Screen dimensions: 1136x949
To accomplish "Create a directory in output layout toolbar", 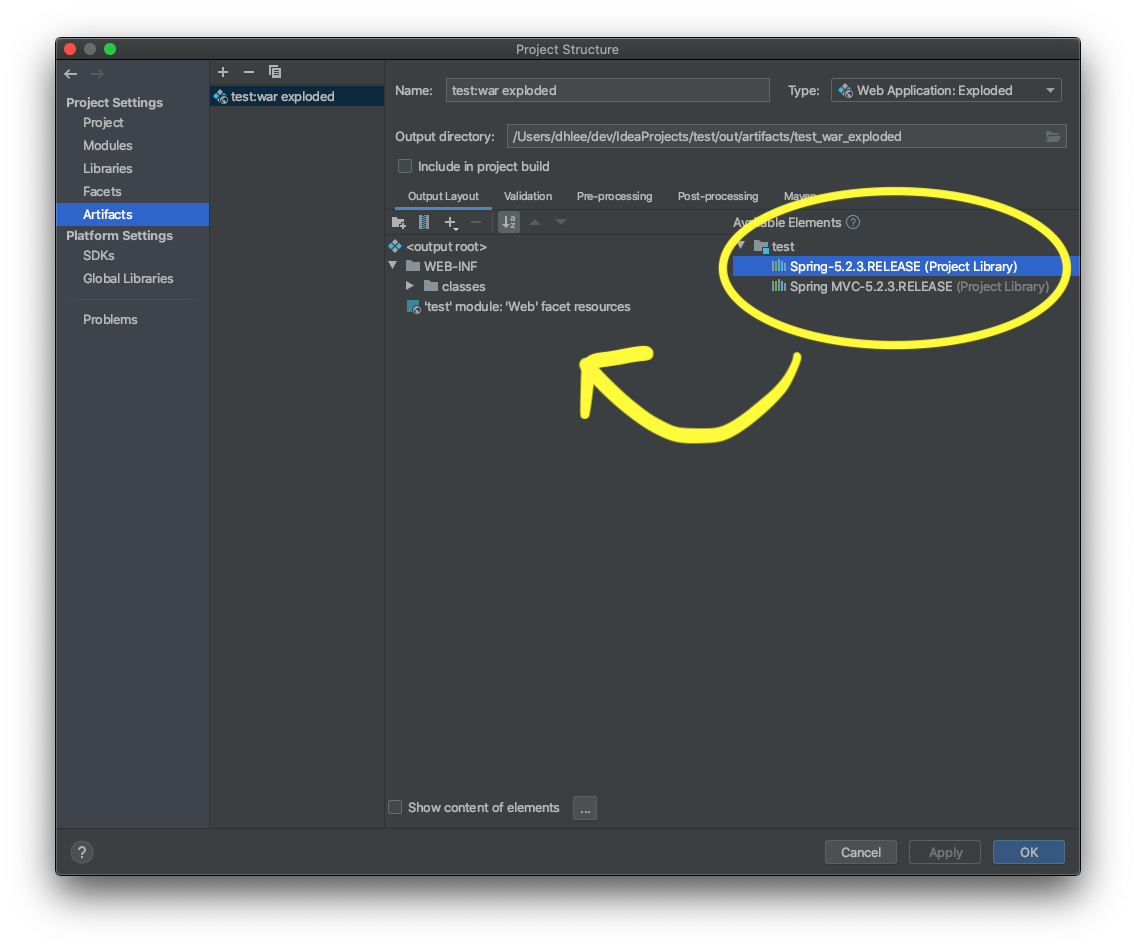I will [x=398, y=222].
